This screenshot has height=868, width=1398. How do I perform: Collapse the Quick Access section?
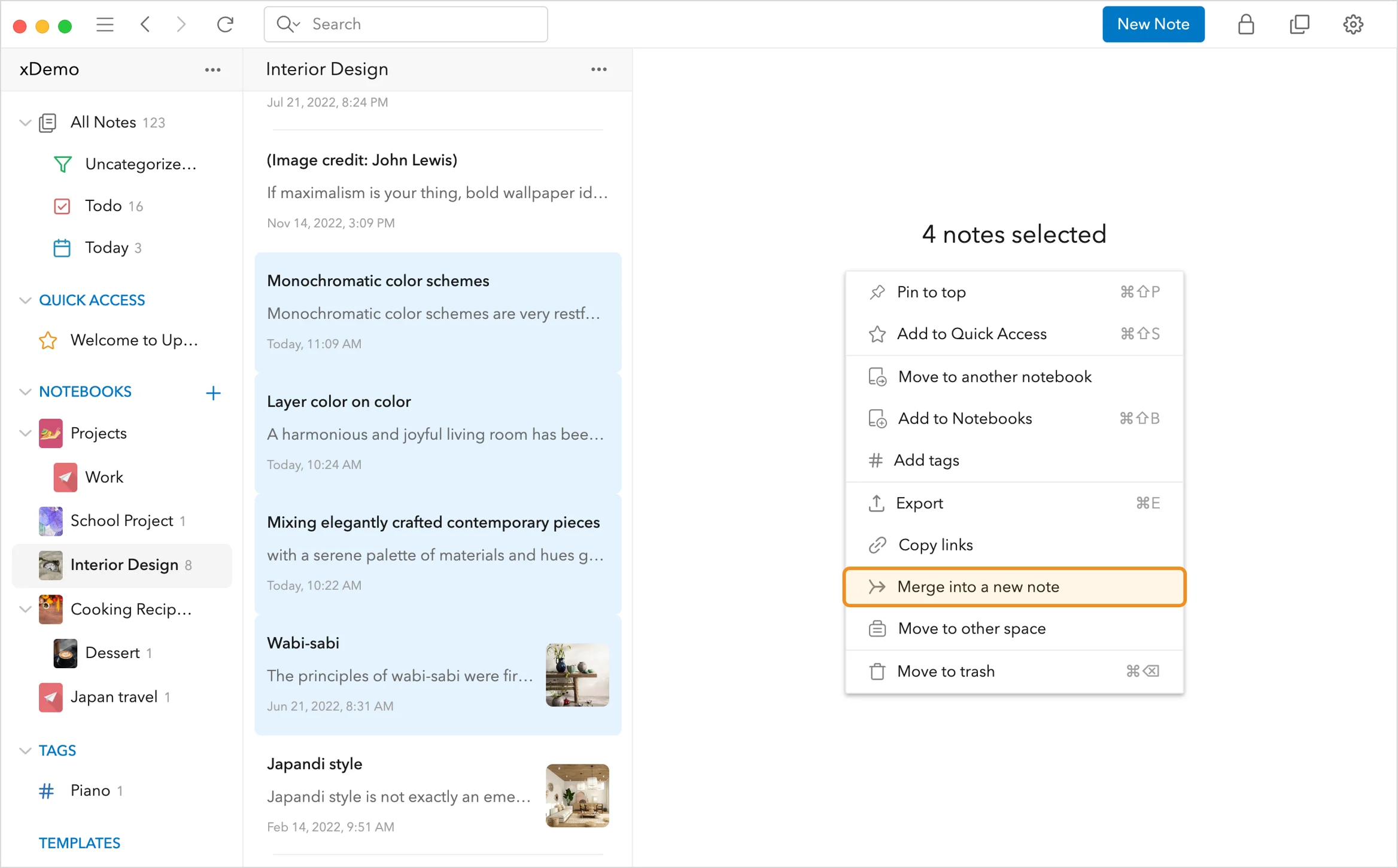(25, 300)
